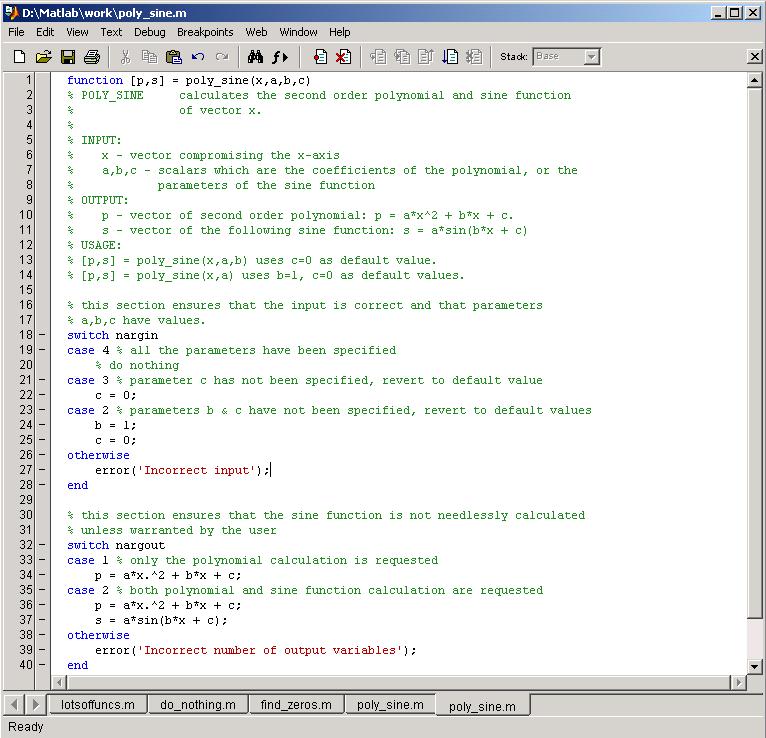Click the Step Out debug toolbar icon

[426, 57]
